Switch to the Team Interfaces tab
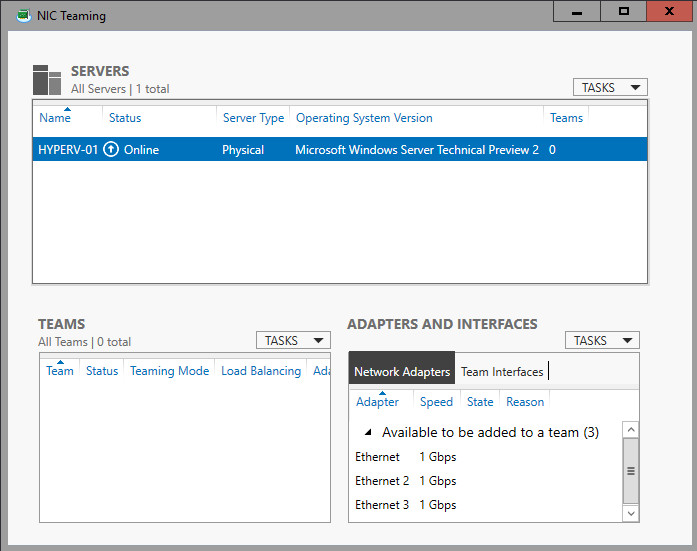Screen dimensions: 697x551 502,372
